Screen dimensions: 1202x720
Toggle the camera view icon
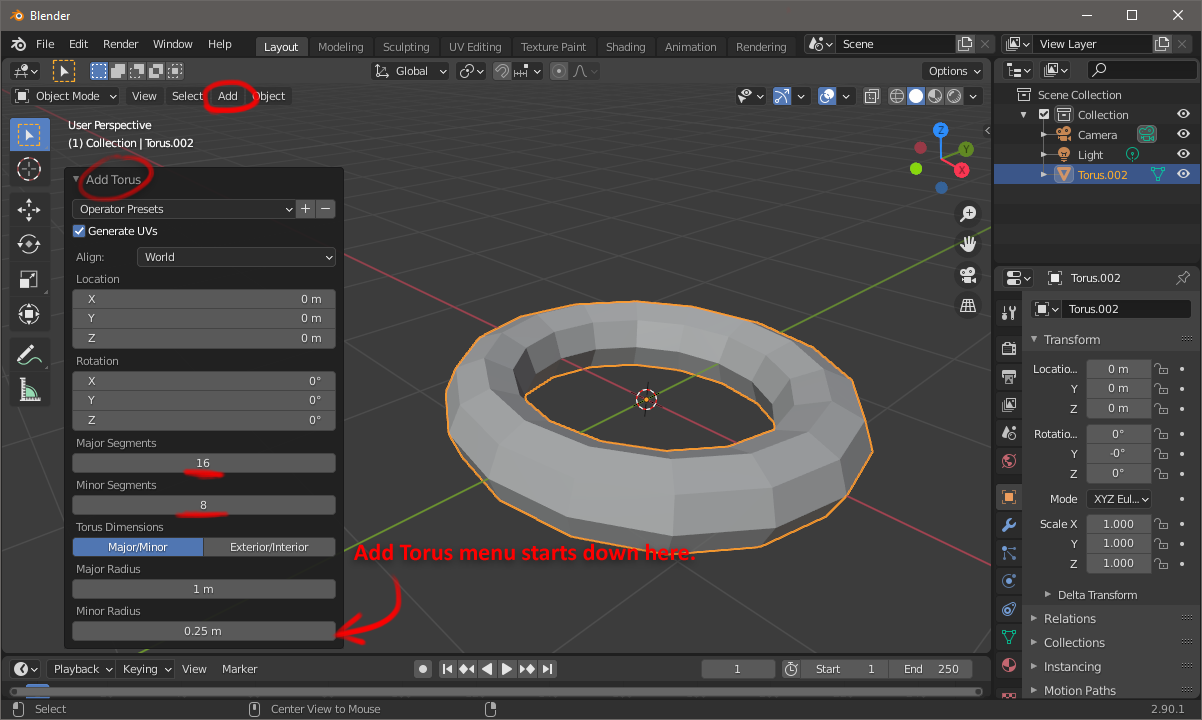click(967, 275)
